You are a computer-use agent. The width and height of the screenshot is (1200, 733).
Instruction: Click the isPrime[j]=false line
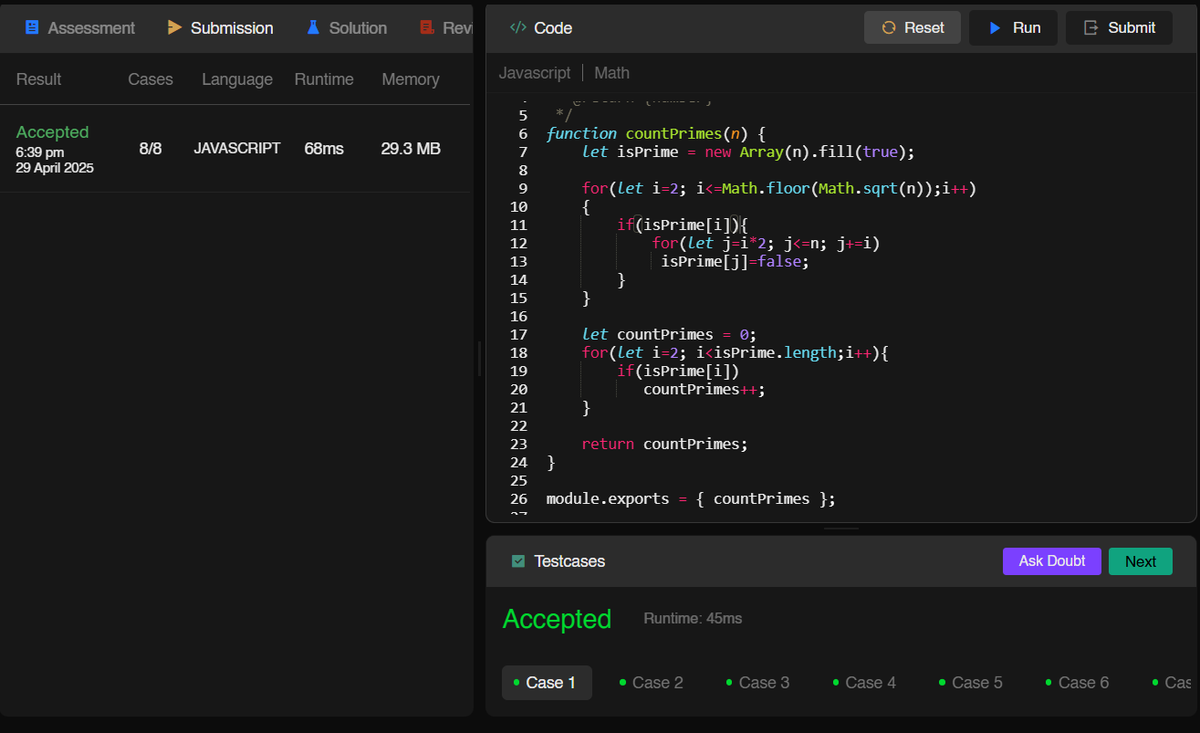734,261
